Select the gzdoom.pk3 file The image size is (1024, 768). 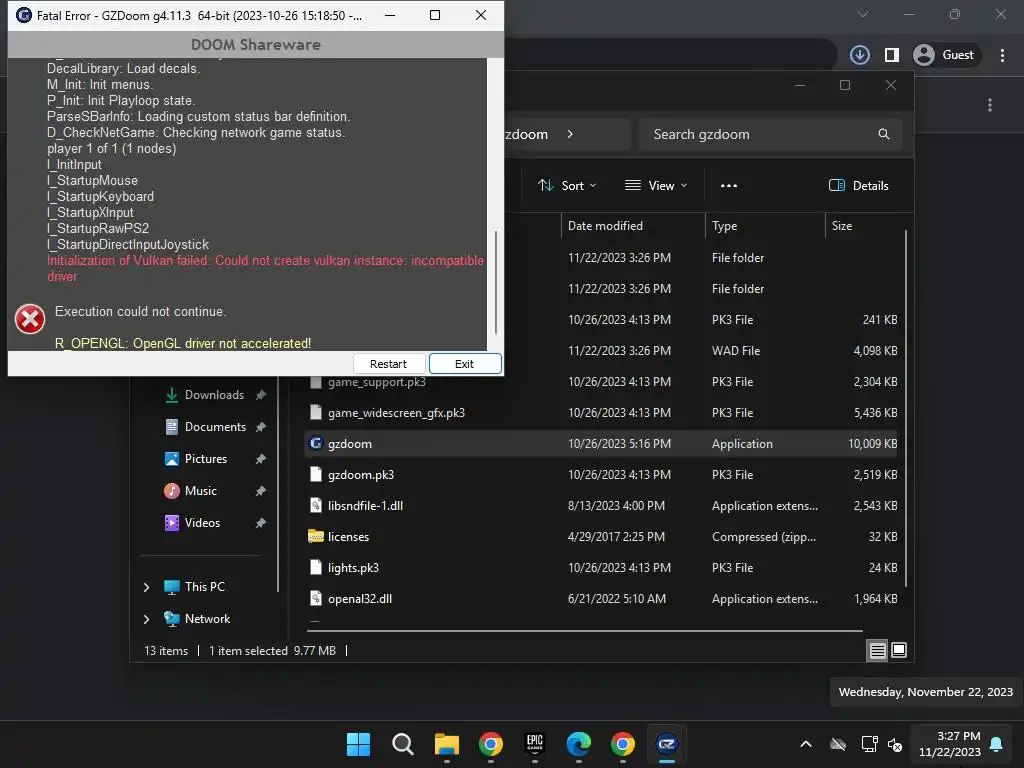(601, 475)
